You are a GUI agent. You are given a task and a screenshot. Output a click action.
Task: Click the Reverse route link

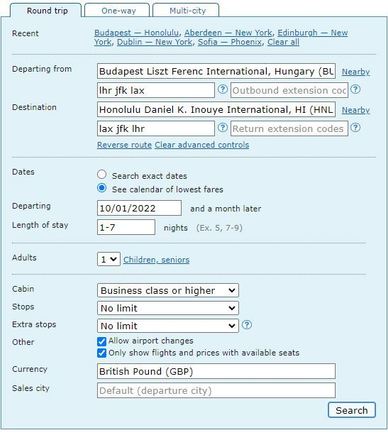(x=124, y=145)
